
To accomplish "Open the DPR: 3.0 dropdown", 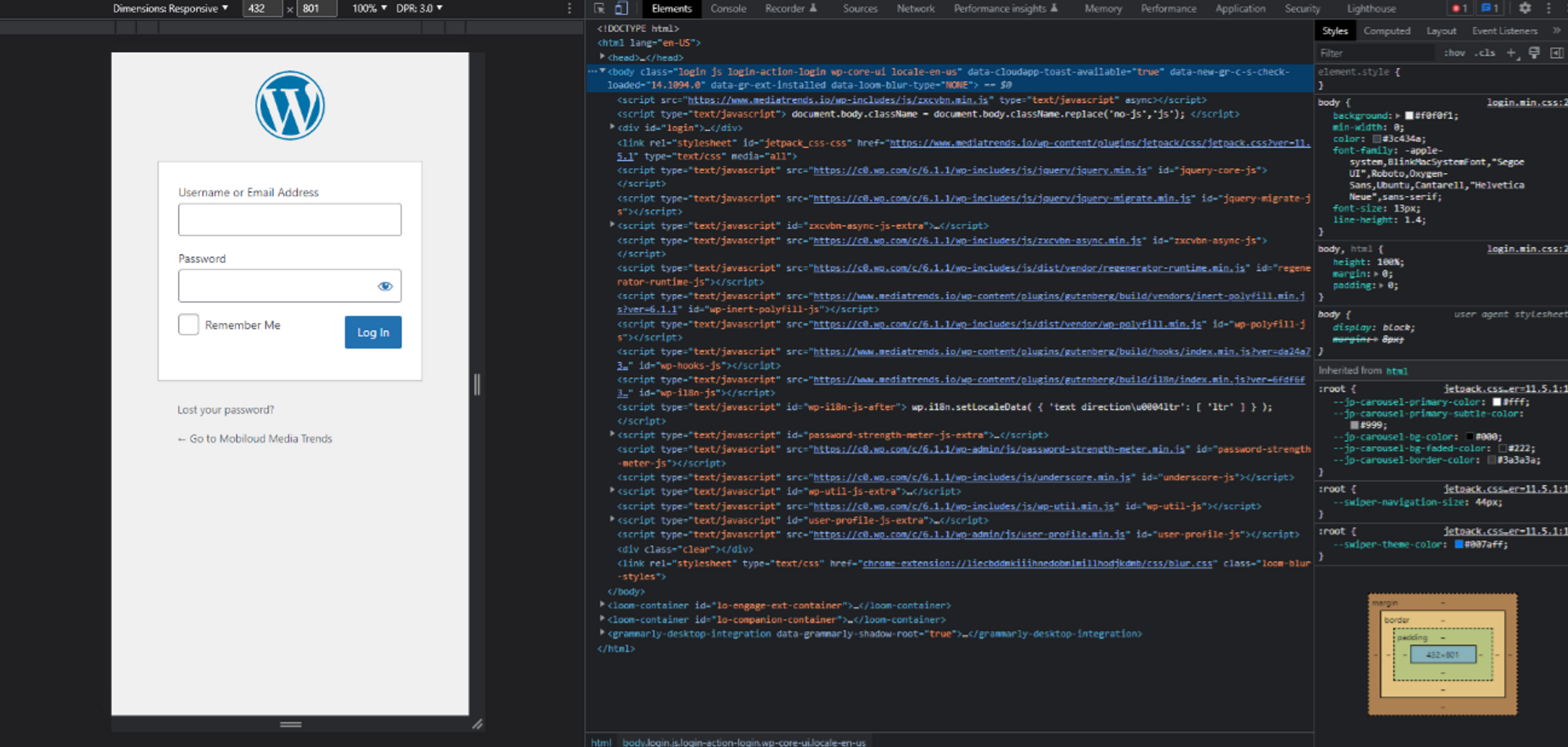I will (419, 9).
